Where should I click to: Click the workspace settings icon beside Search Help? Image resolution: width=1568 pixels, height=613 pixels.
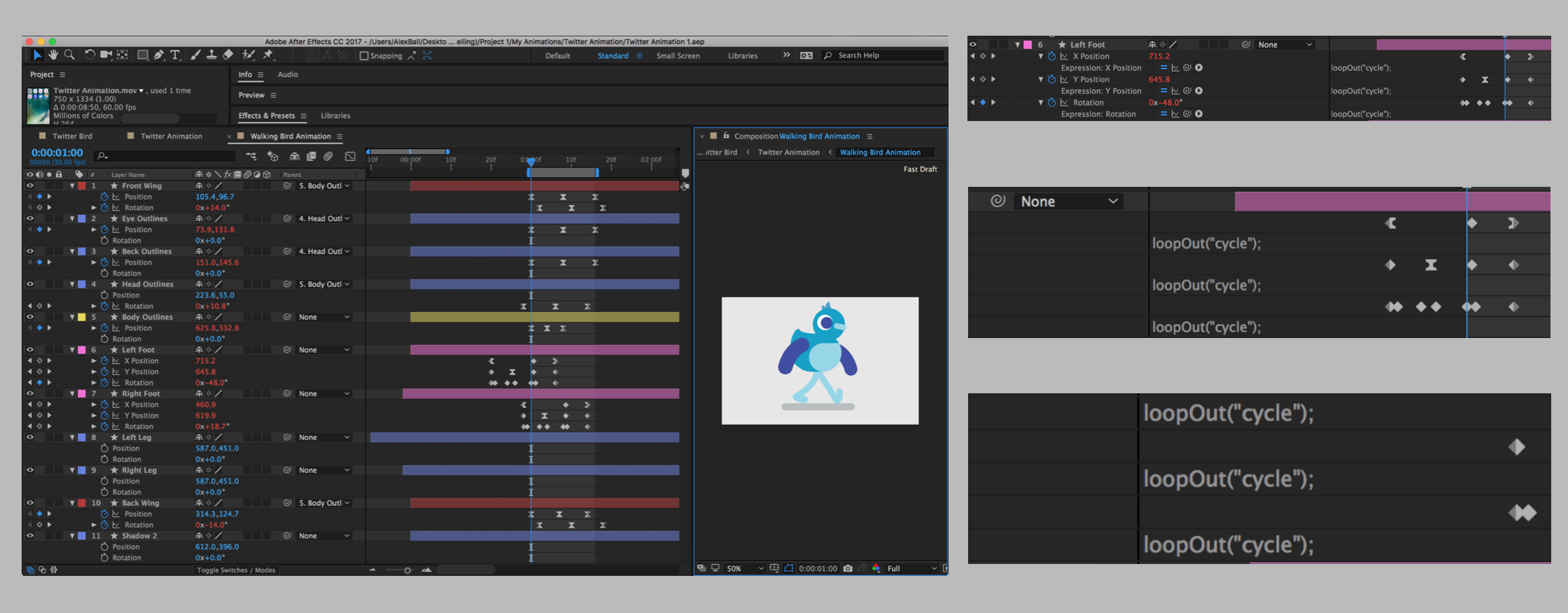point(806,55)
